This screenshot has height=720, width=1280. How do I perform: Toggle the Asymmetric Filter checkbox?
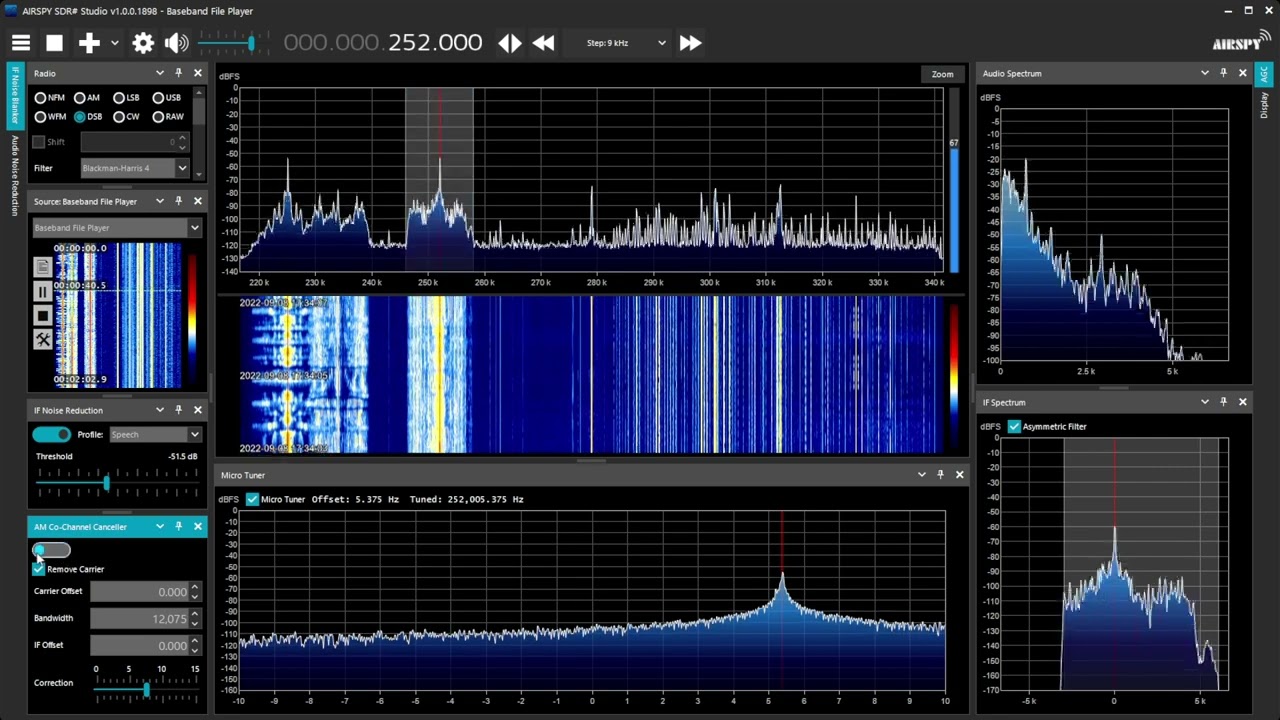coord(1014,426)
